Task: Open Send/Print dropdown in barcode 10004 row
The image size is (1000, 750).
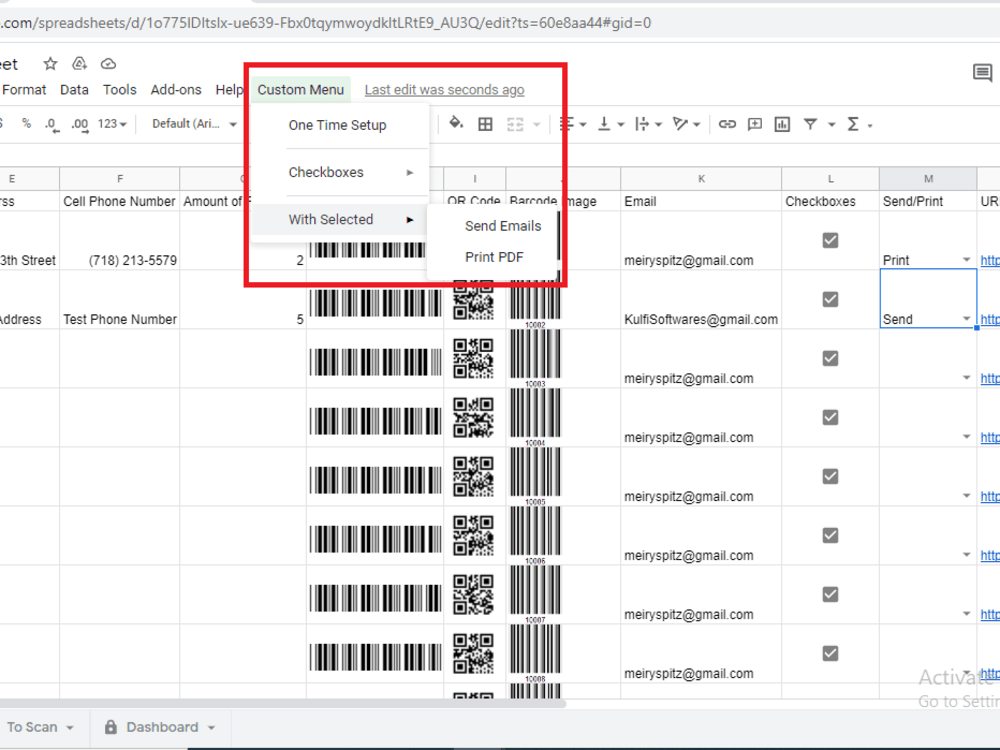Action: coord(967,436)
